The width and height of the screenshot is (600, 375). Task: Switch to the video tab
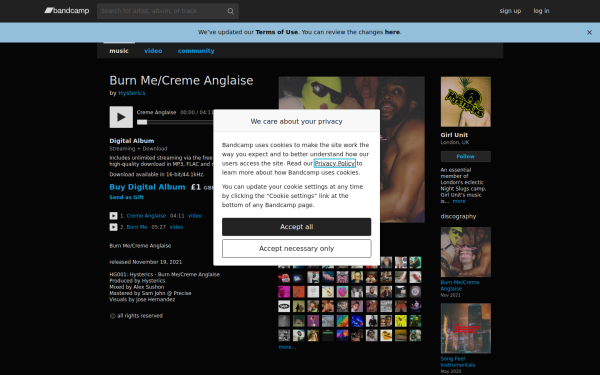pos(153,51)
